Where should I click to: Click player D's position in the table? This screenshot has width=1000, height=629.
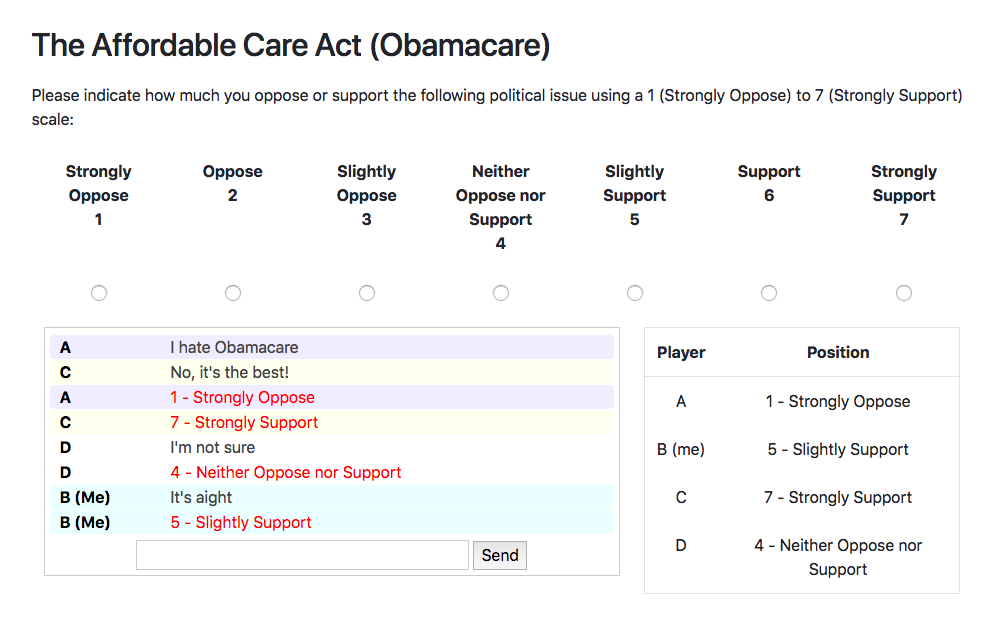pyautogui.click(x=838, y=557)
